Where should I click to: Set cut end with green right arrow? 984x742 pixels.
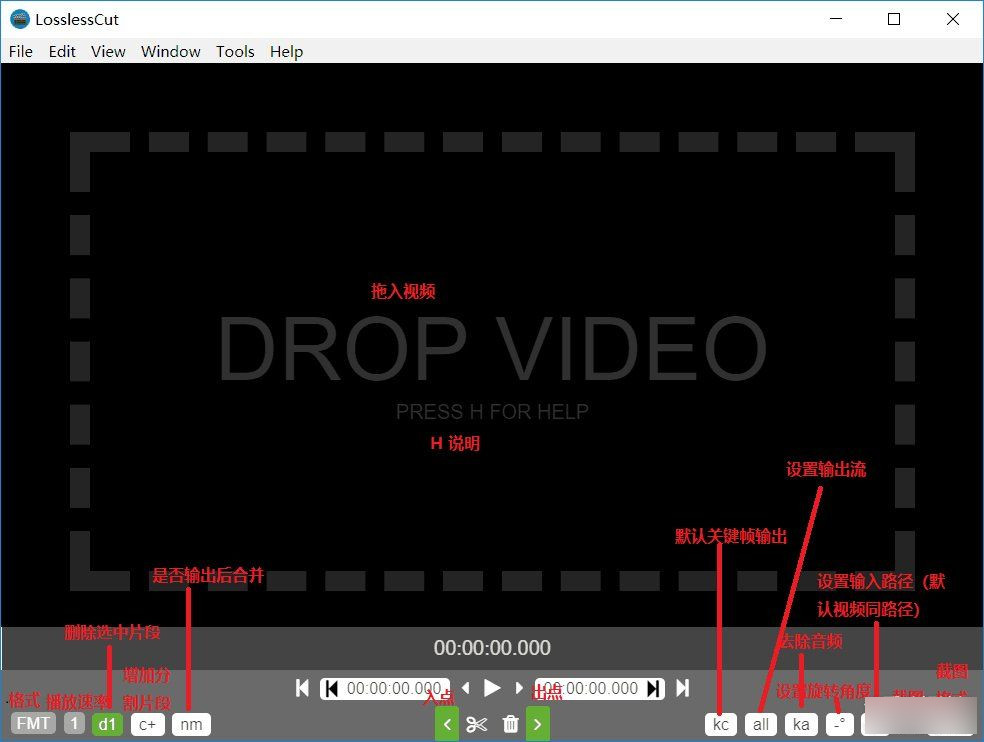[537, 724]
